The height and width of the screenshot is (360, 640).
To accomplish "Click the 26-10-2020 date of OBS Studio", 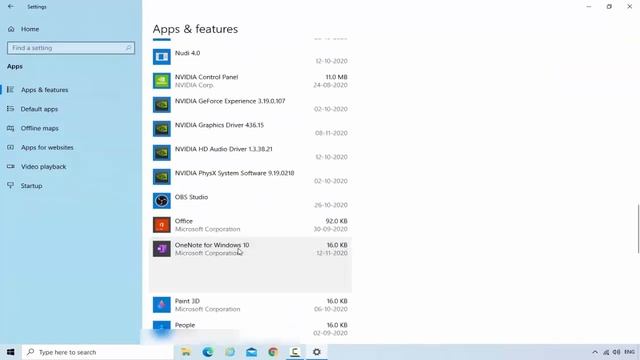I will point(331,205).
